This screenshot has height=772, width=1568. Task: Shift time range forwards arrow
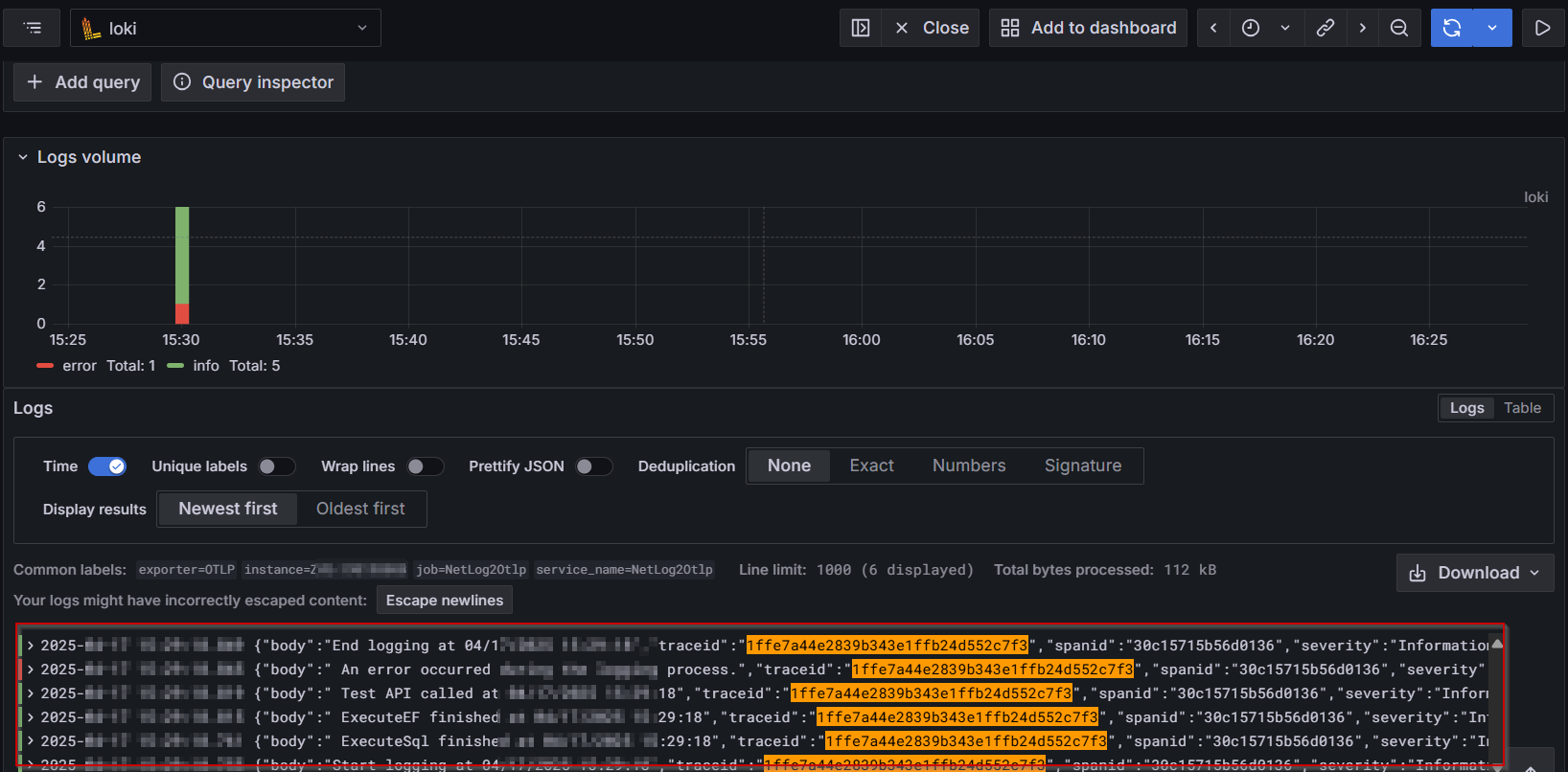(1362, 28)
